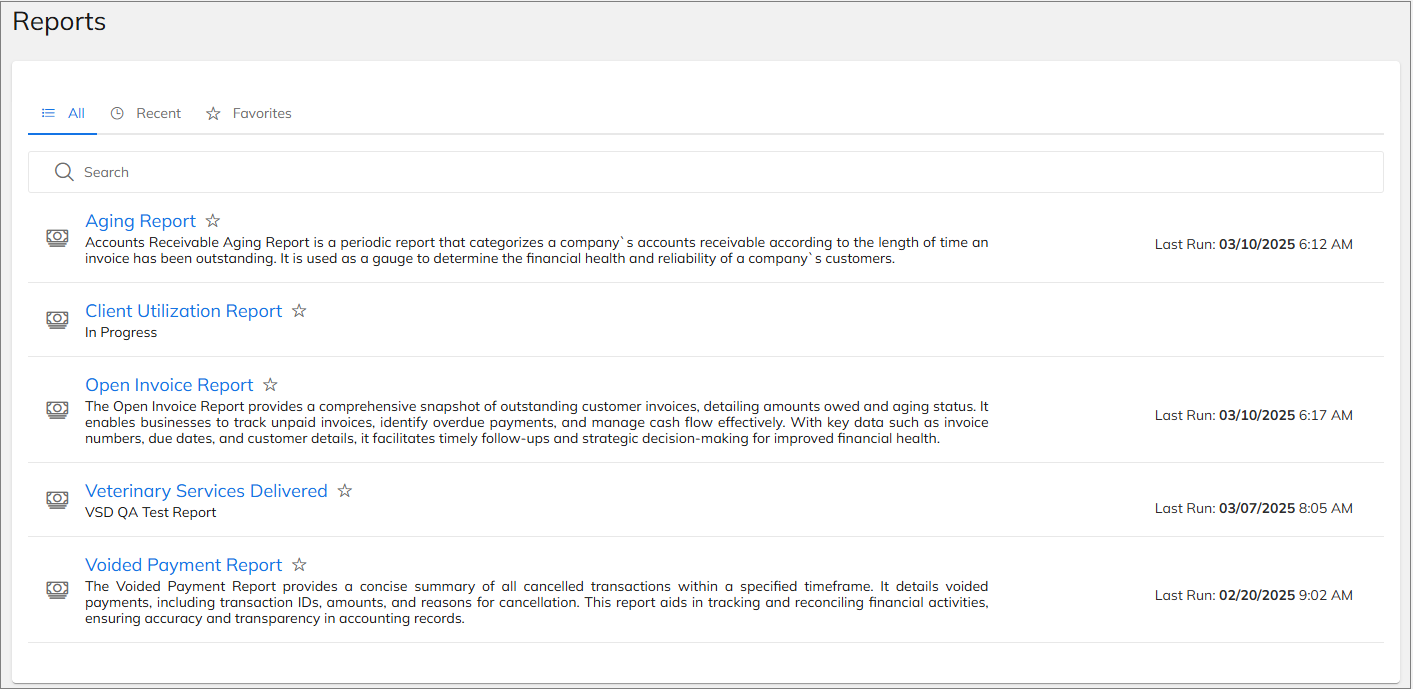Click the money icon beside Aging Report

[x=57, y=238]
